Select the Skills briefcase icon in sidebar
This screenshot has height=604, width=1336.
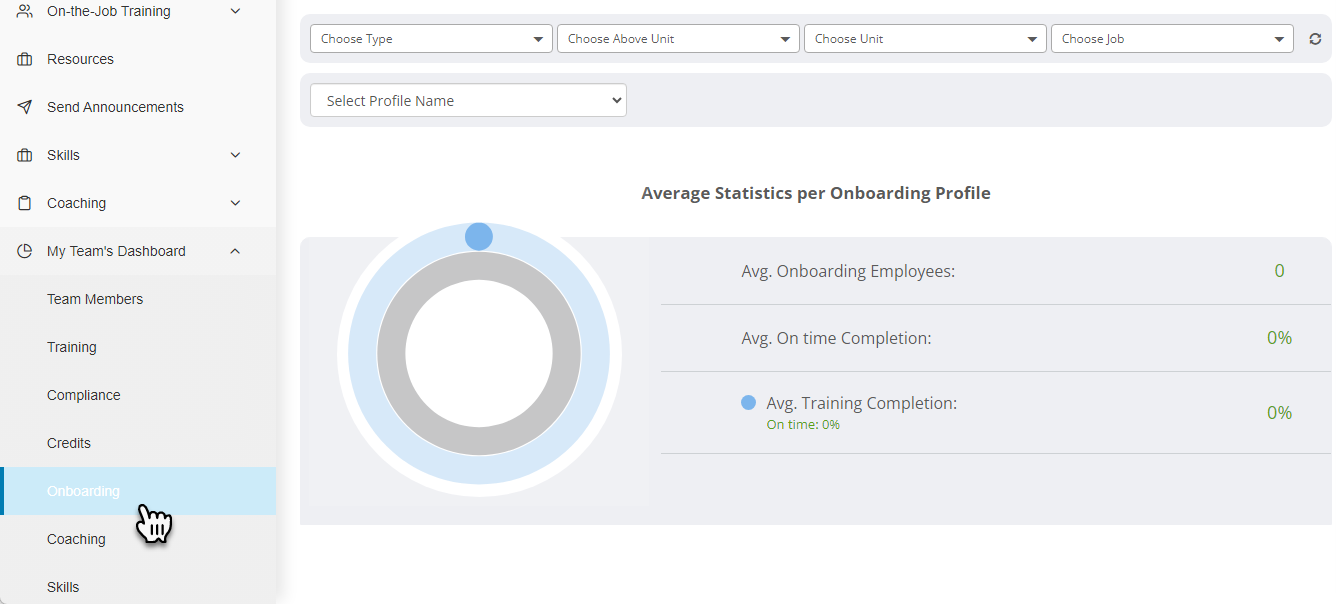25,155
